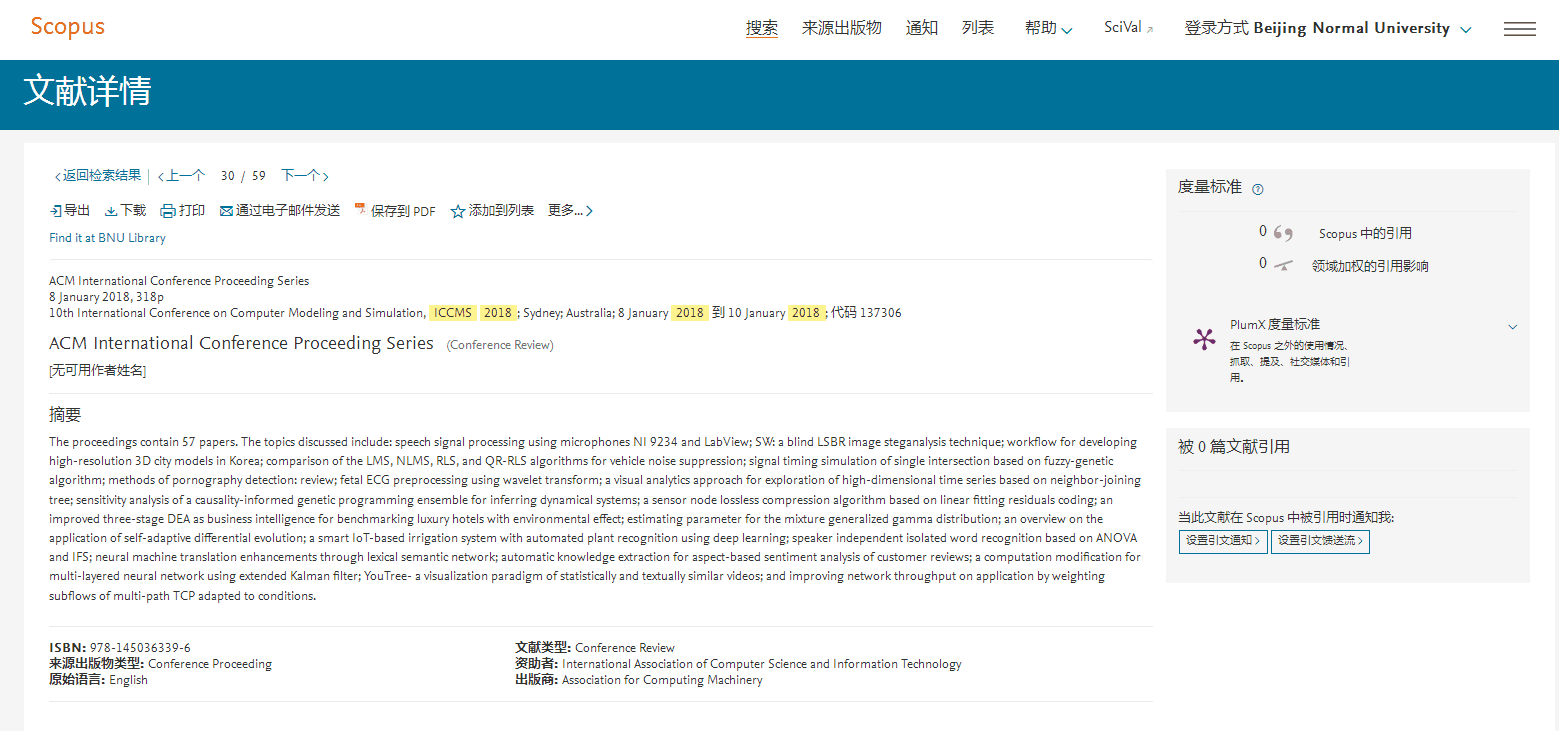Go to next record 下一个
Image resolution: width=1559 pixels, height=731 pixels.
click(x=305, y=176)
